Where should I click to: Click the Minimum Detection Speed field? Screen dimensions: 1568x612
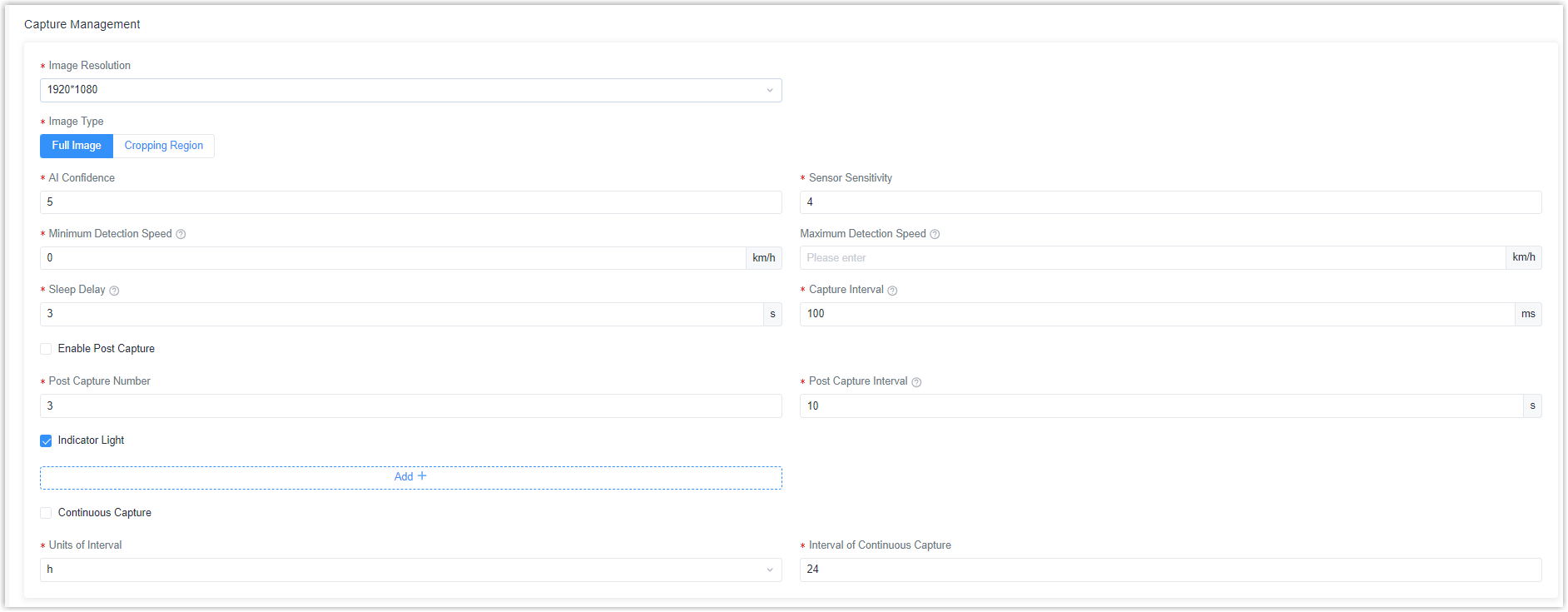pos(393,258)
